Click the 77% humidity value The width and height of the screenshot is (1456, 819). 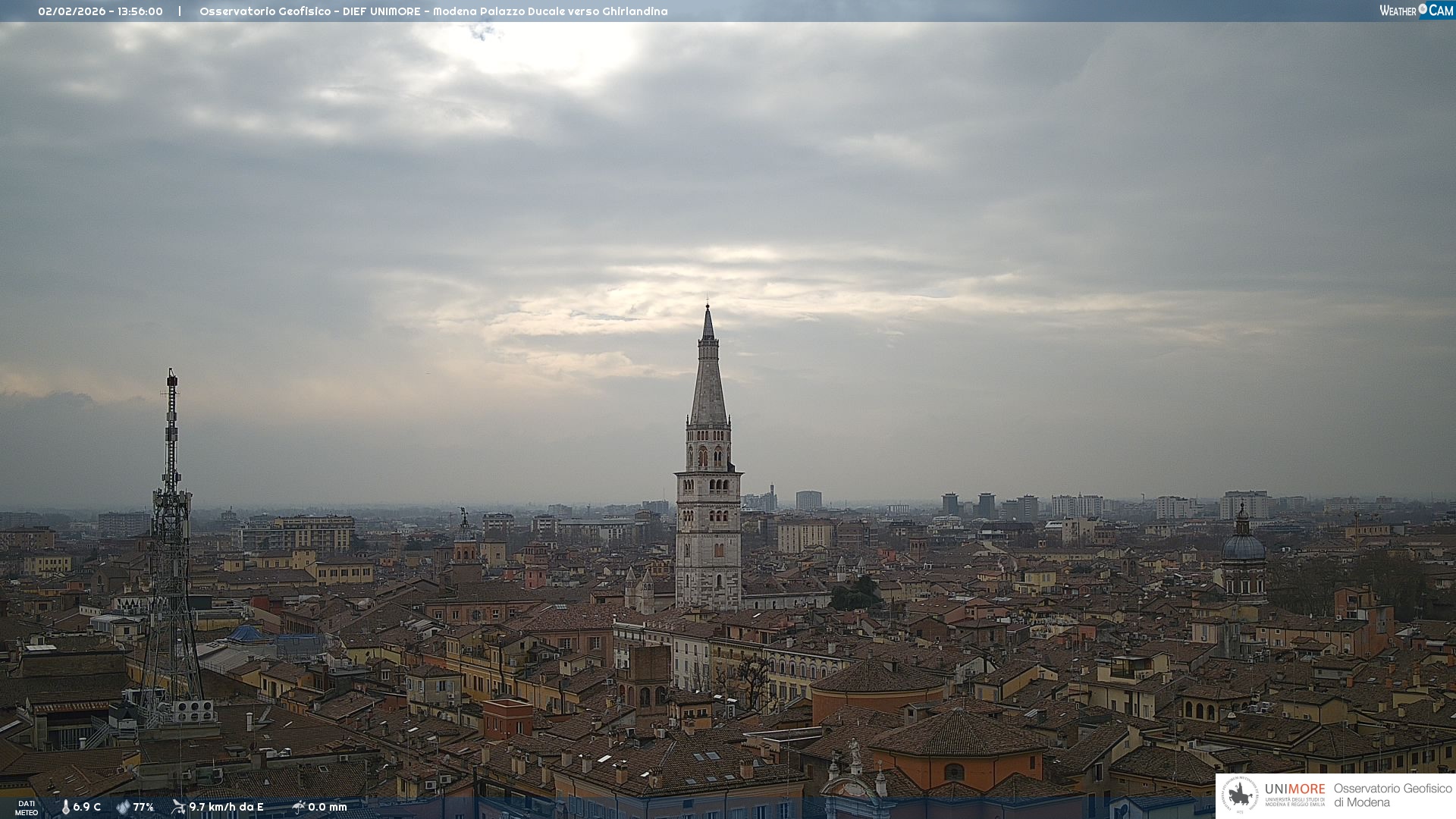(x=143, y=808)
